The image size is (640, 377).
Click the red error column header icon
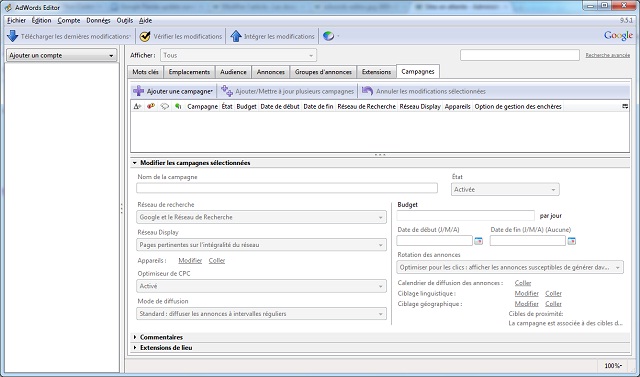[x=151, y=106]
